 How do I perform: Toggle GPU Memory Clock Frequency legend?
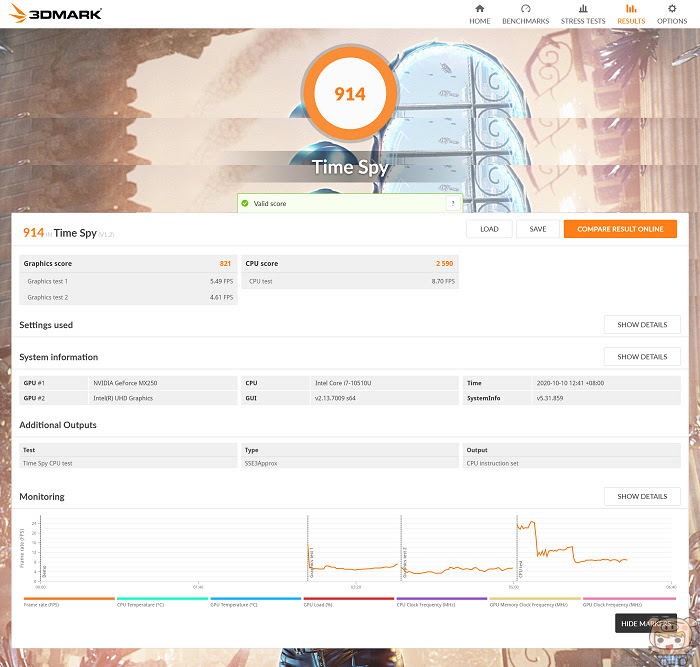(535, 601)
